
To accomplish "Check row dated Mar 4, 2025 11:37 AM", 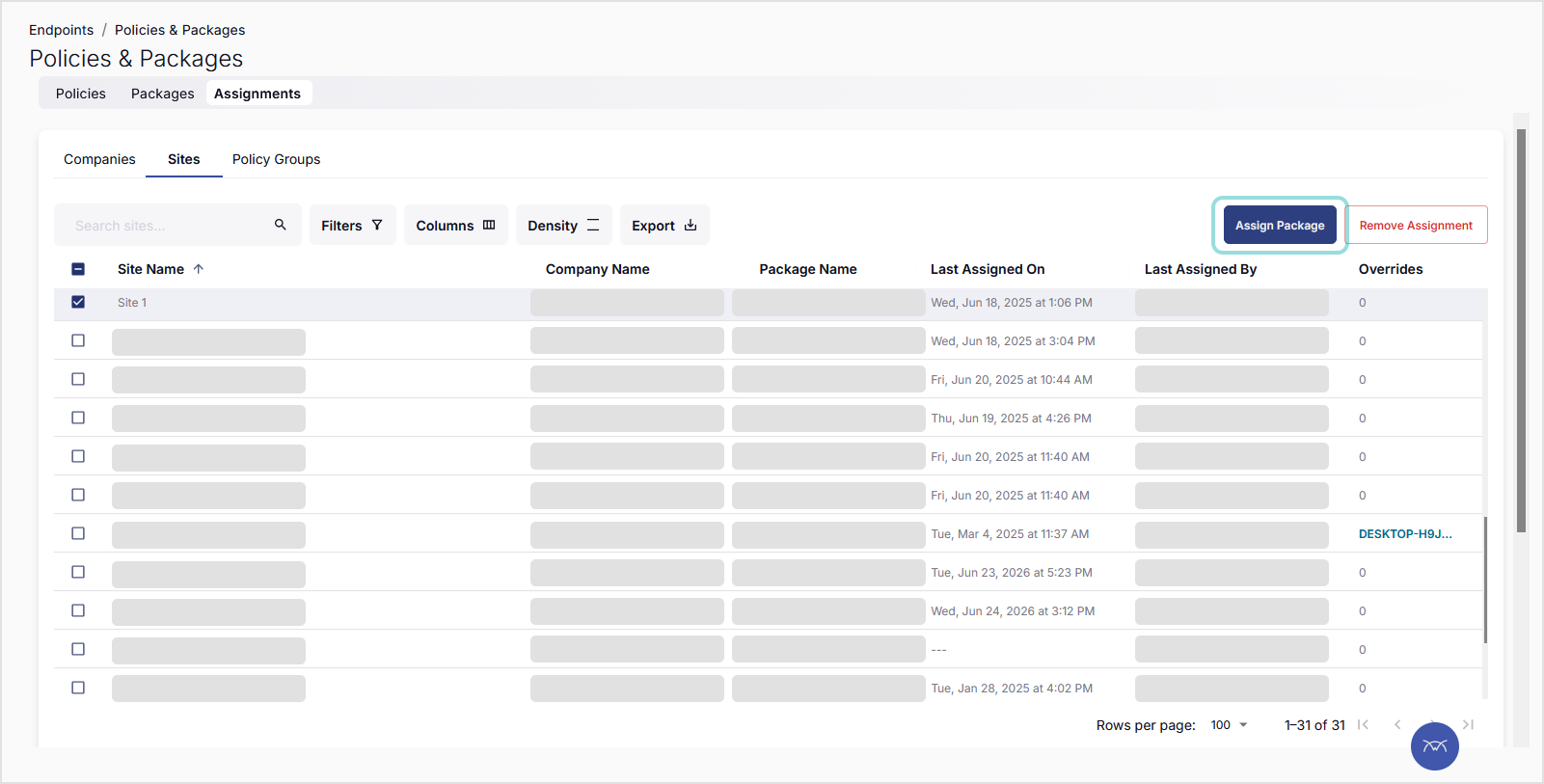I will 78,533.
